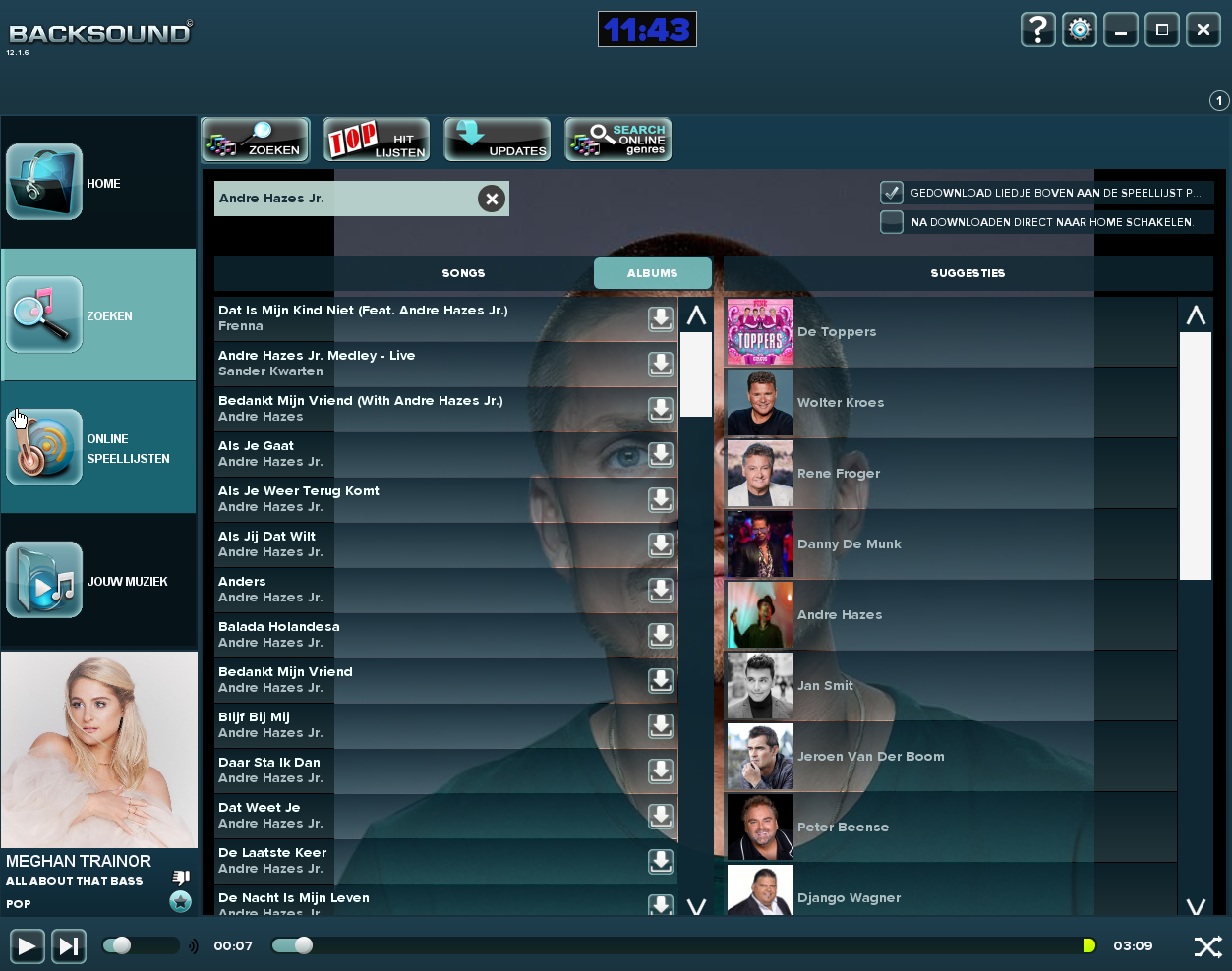Download 'Dat Weet Je'
Image resolution: width=1232 pixels, height=971 pixels.
661,816
